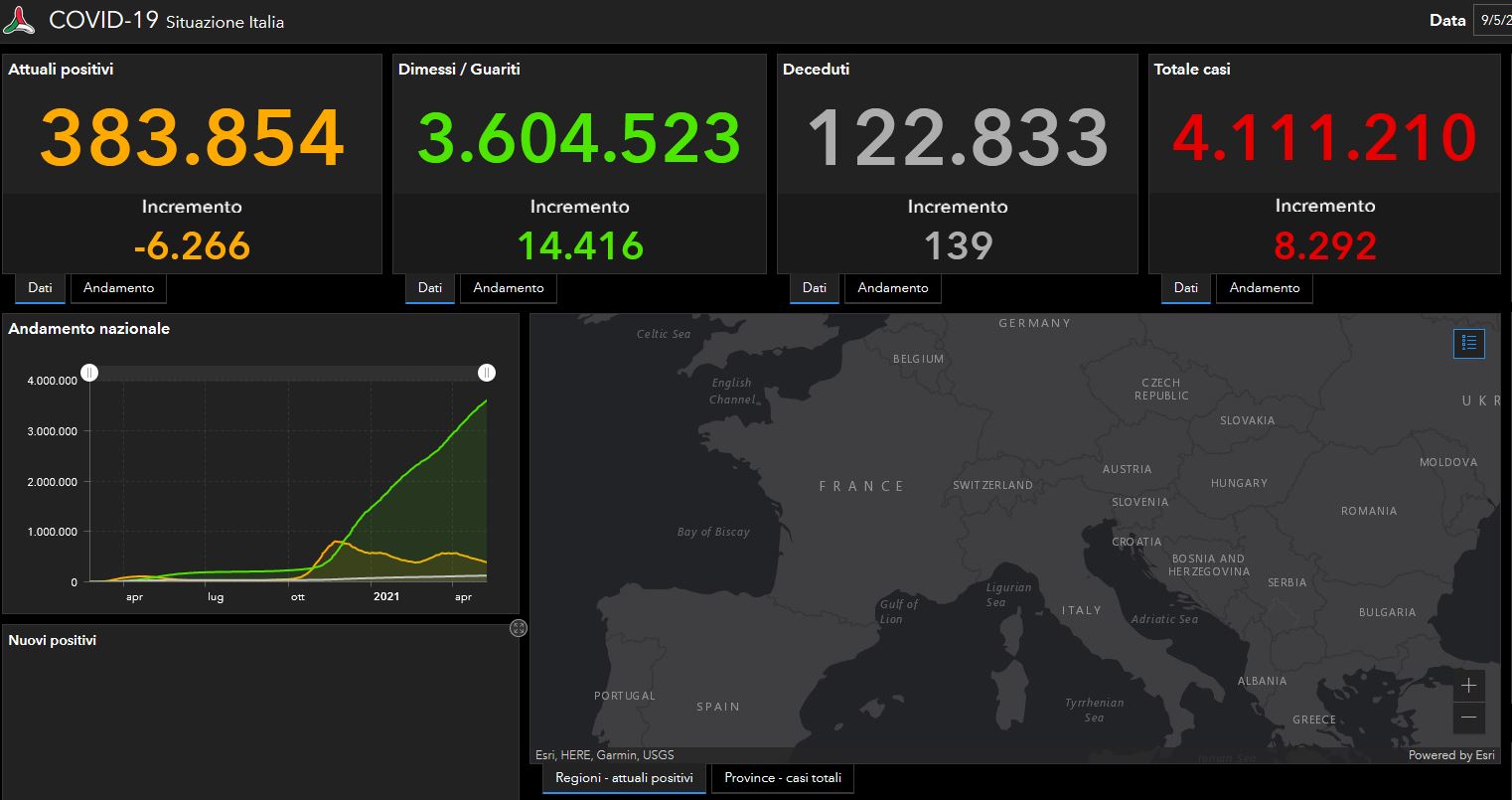The width and height of the screenshot is (1512, 800).
Task: Select Dati tab under Deceduti
Action: click(814, 288)
